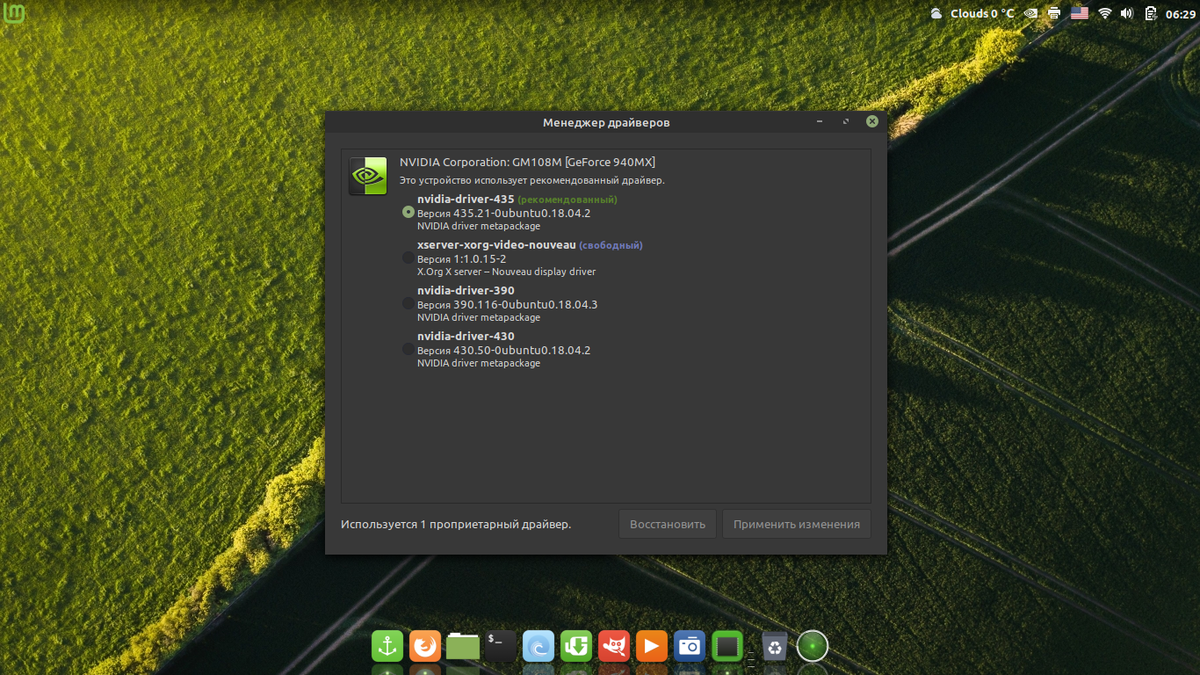Click the green chip Driver Manager dock icon
The height and width of the screenshot is (675, 1200).
[x=727, y=646]
